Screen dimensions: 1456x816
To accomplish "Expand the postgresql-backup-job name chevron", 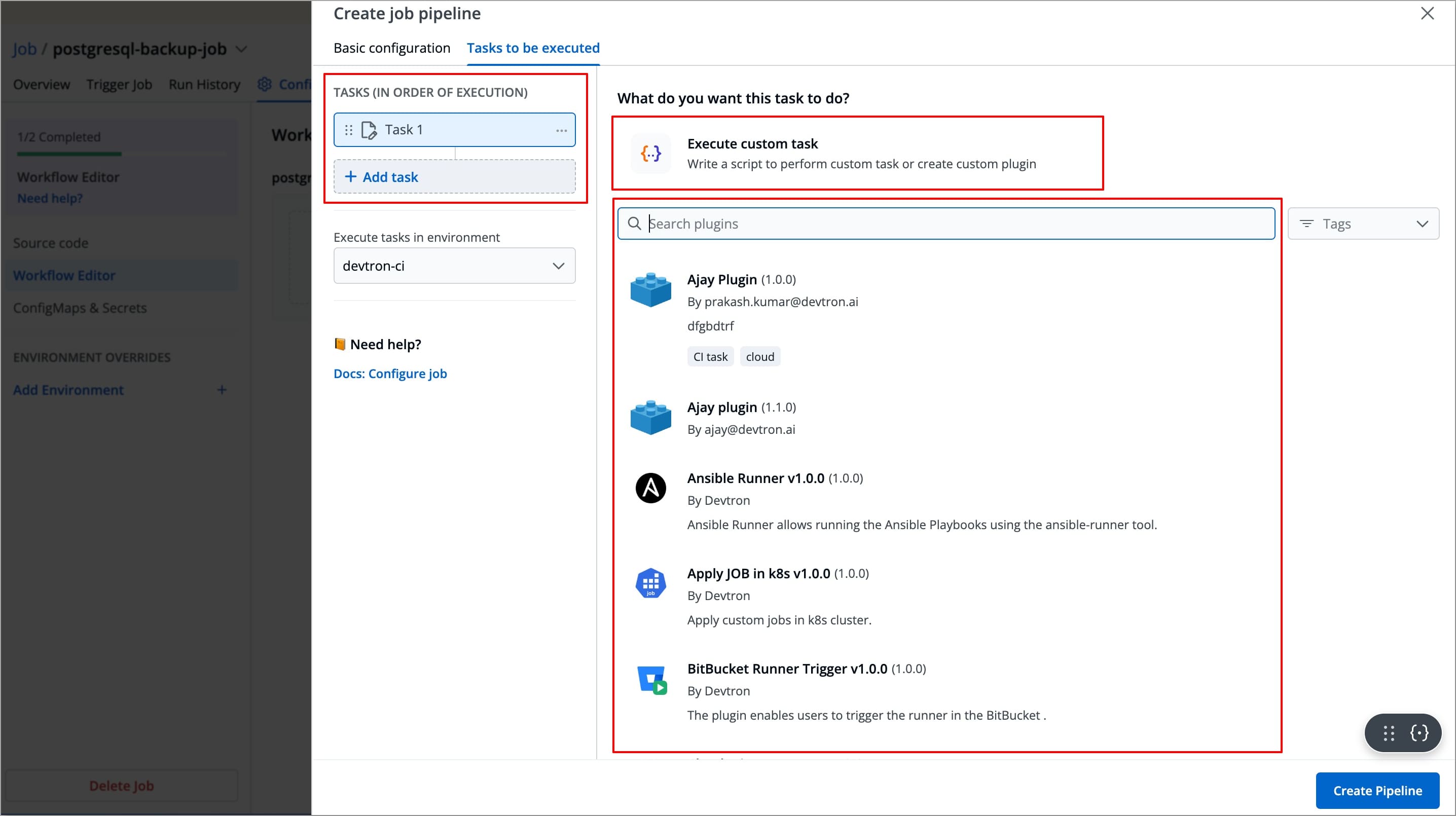I will coord(241,49).
